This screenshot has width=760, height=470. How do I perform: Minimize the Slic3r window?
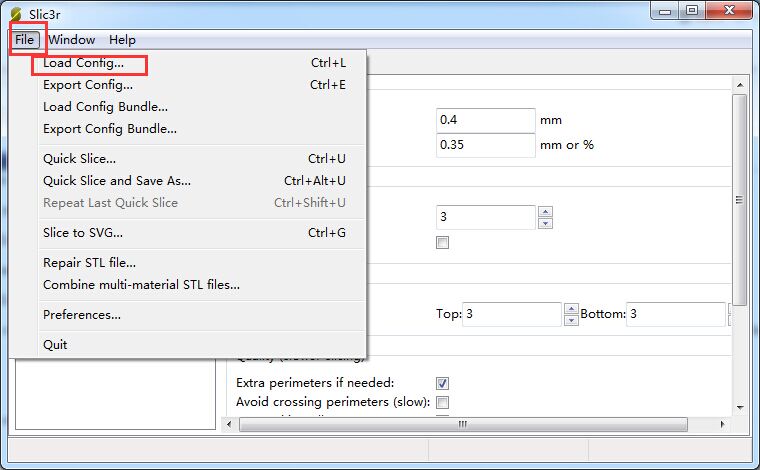click(665, 11)
